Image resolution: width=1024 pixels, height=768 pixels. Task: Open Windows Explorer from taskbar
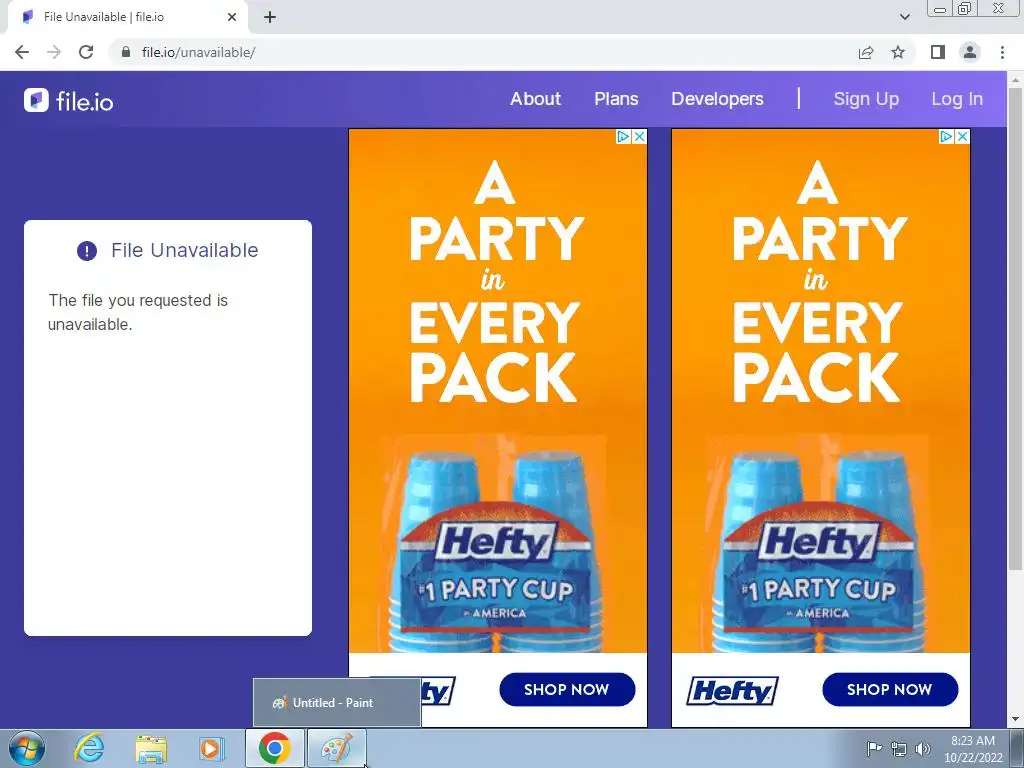pos(151,748)
